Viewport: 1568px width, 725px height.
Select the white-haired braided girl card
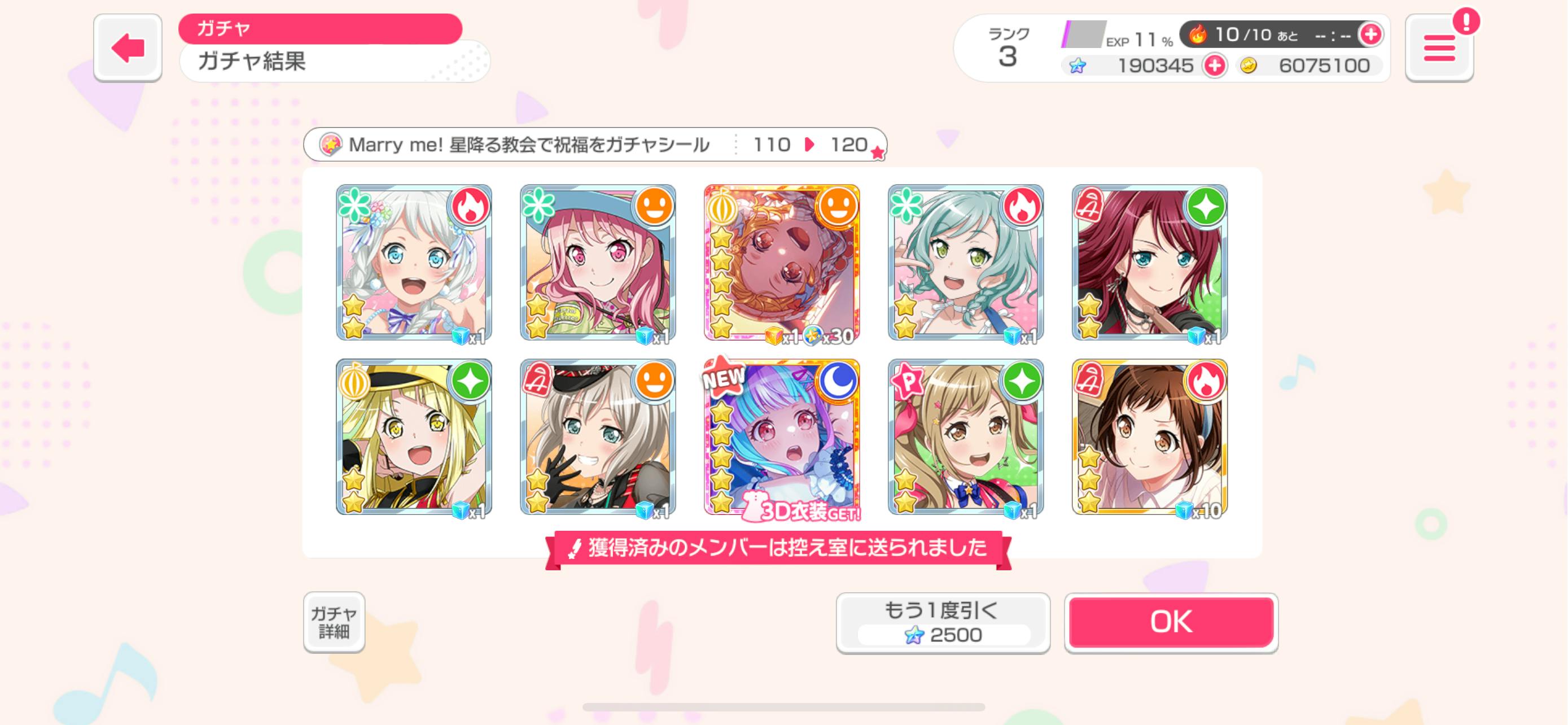(x=414, y=263)
